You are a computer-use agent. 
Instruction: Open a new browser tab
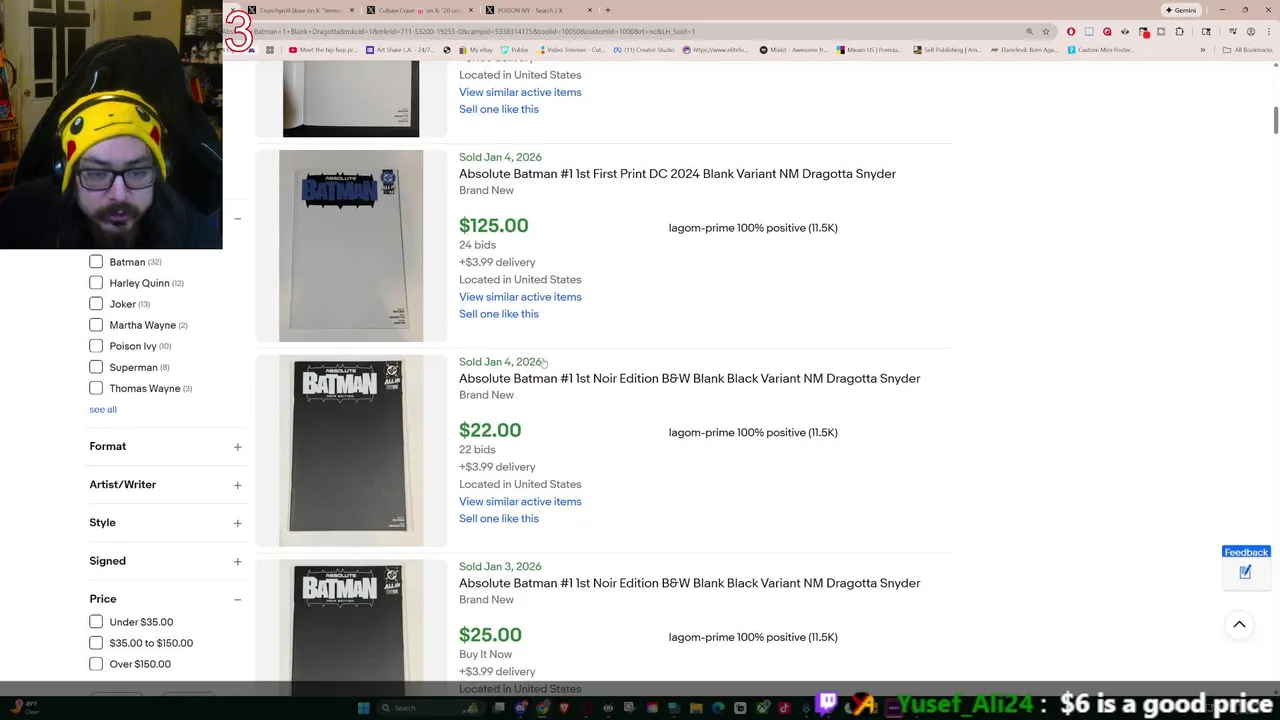pyautogui.click(x=607, y=10)
